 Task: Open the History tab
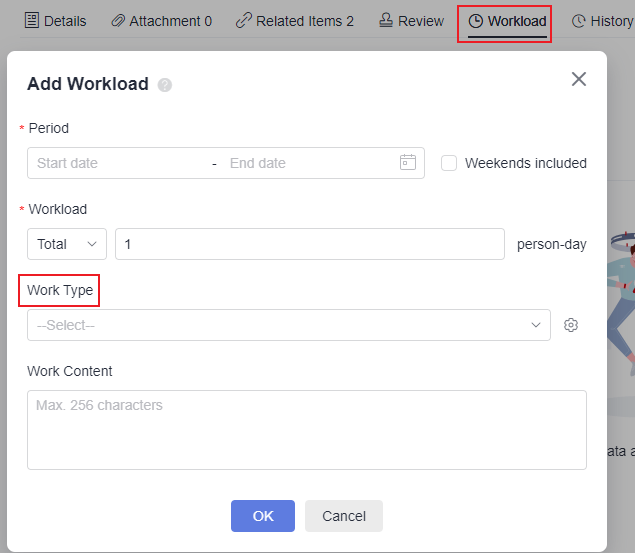pyautogui.click(x=602, y=21)
